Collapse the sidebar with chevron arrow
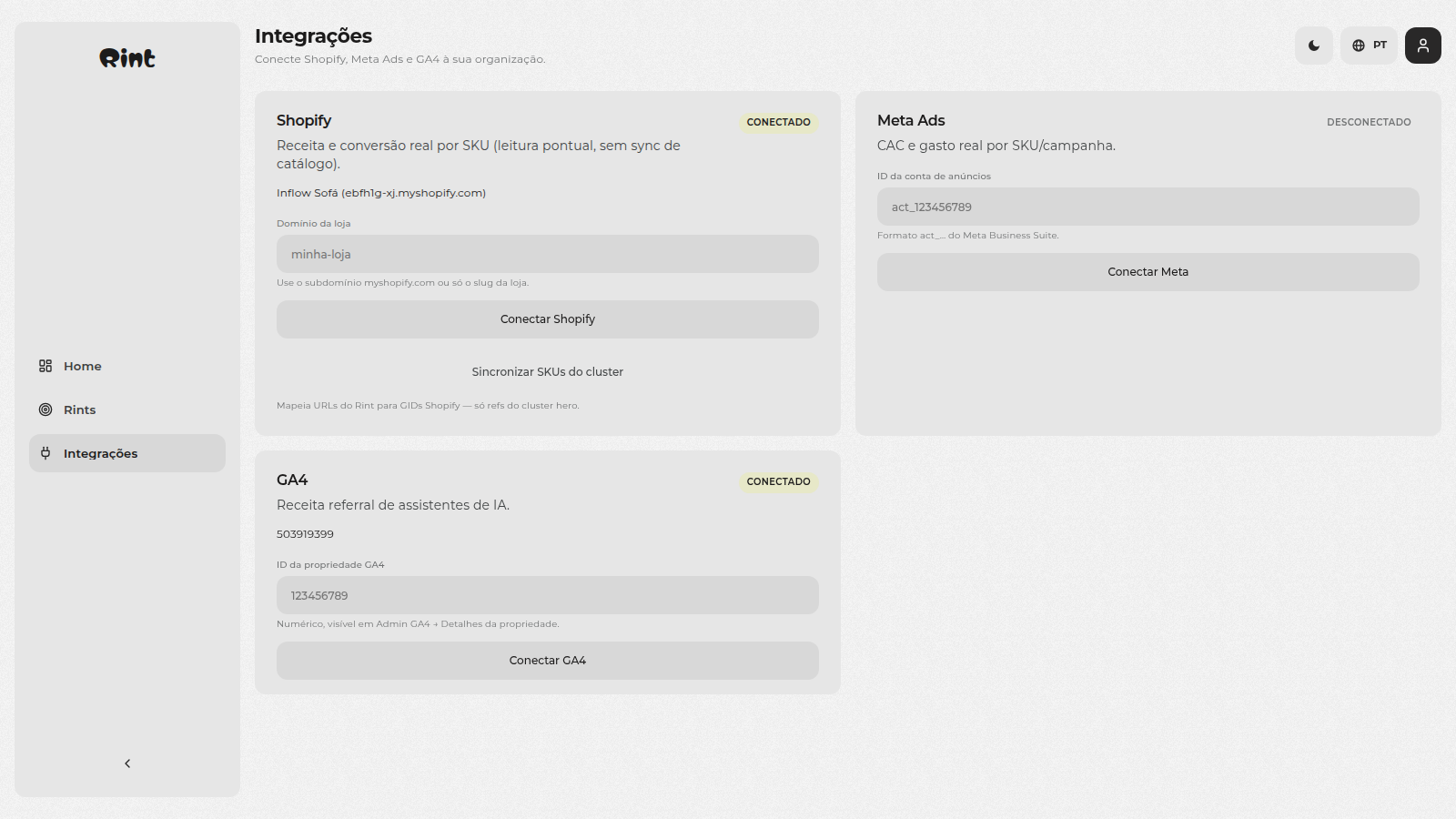The image size is (1456, 819). tap(127, 763)
